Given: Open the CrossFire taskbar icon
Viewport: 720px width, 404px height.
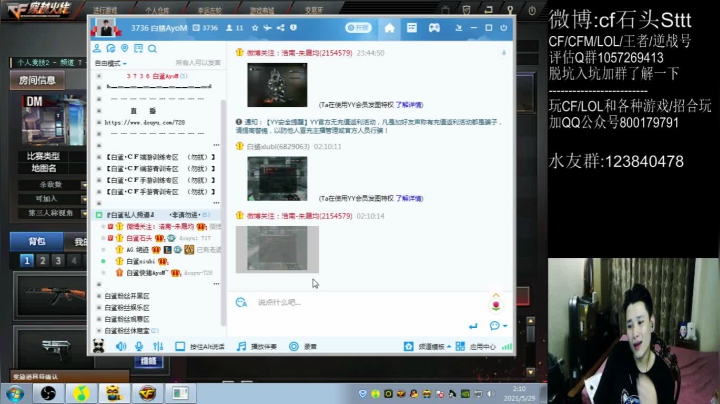Looking at the screenshot, I should pos(147,393).
